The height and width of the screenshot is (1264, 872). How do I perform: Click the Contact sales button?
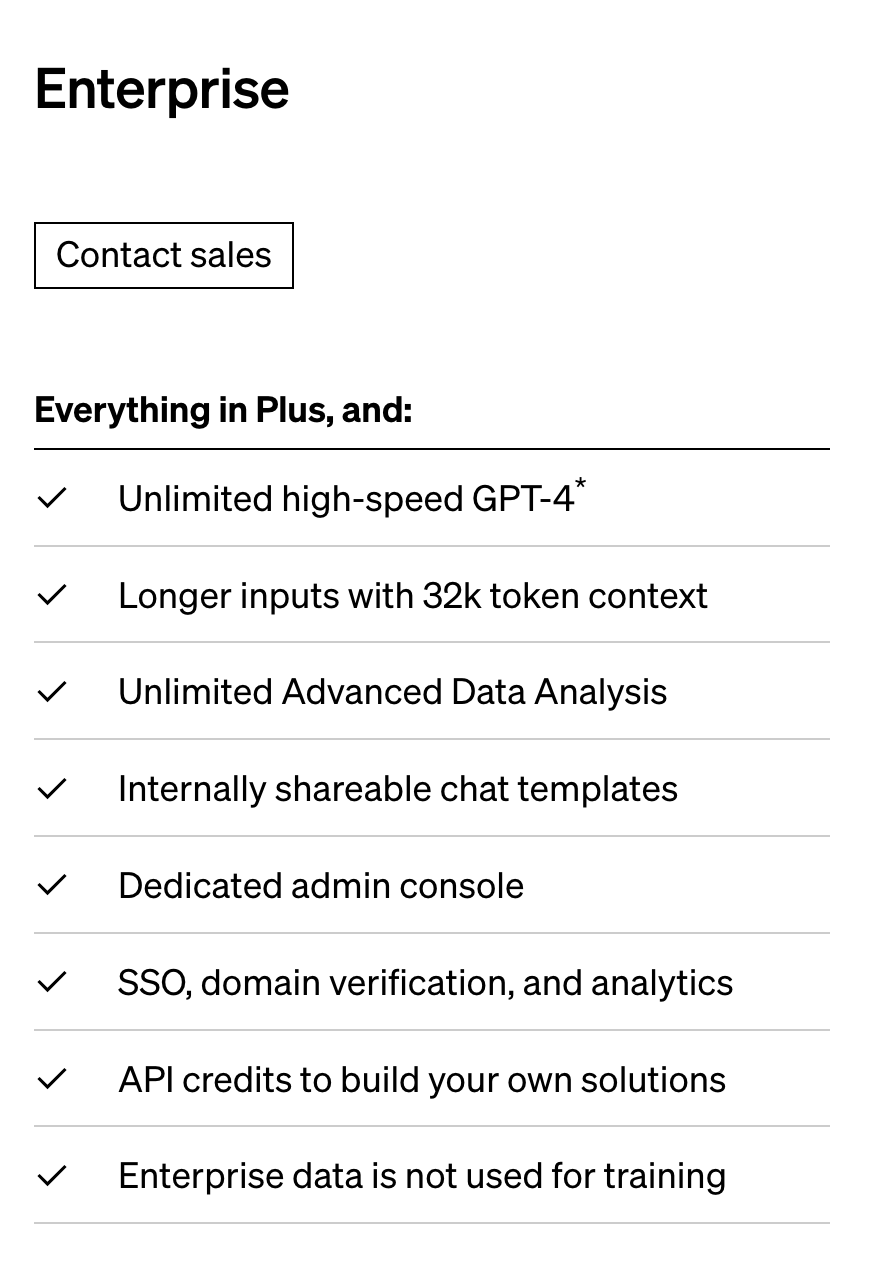(164, 255)
